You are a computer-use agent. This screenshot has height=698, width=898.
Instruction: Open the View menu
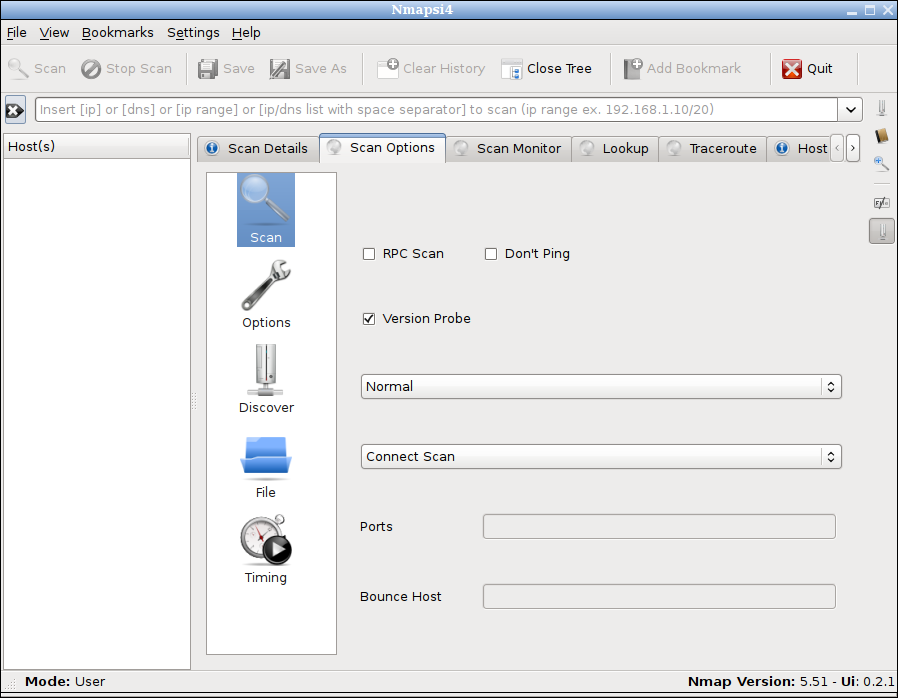pos(54,33)
